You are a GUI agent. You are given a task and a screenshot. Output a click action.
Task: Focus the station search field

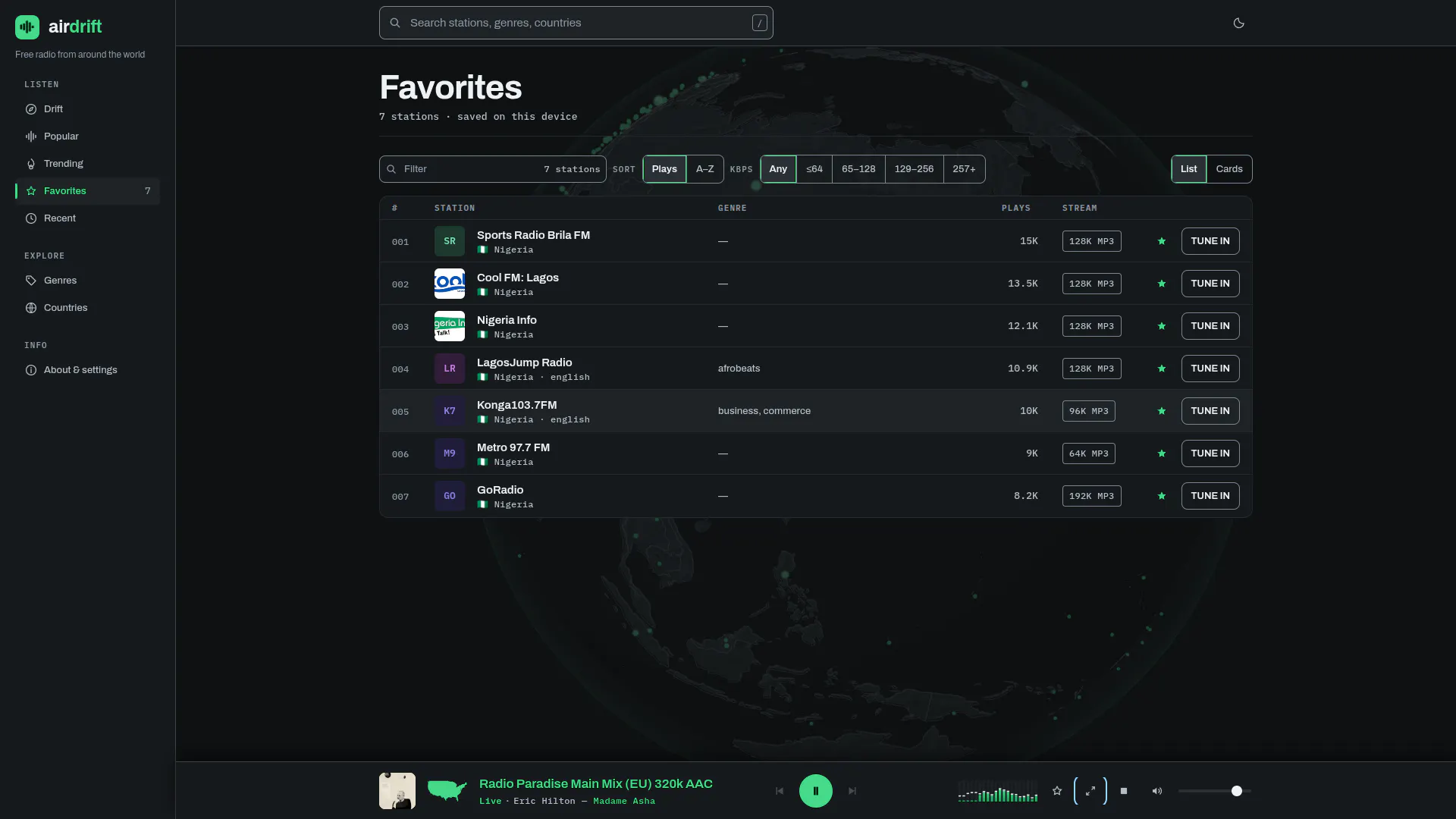576,23
